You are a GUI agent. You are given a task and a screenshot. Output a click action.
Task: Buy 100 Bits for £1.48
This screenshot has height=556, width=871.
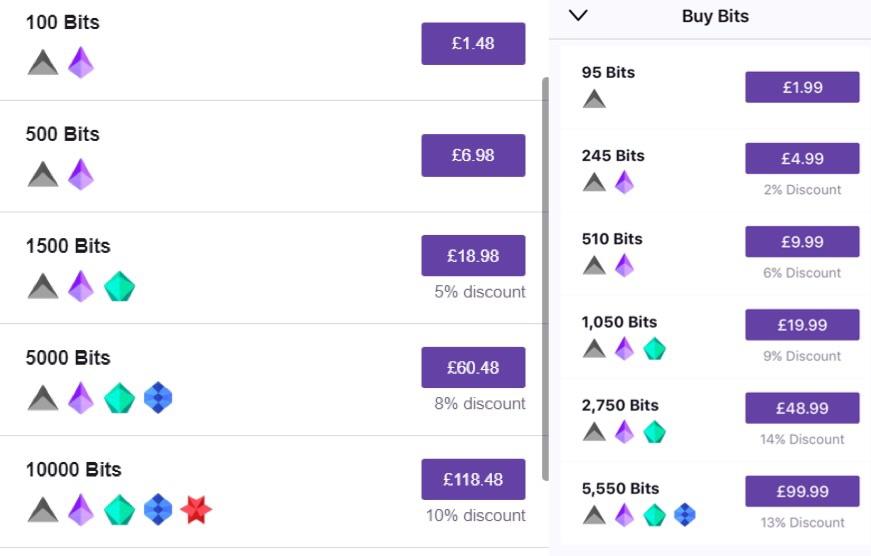coord(473,44)
